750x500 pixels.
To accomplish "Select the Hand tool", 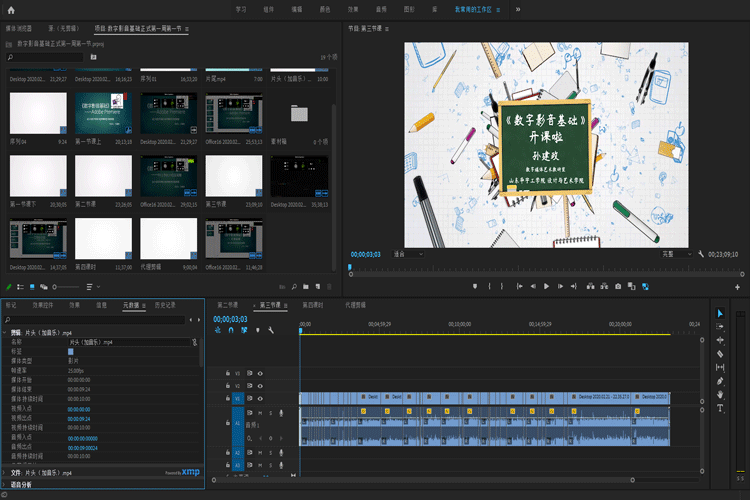I will 720,395.
